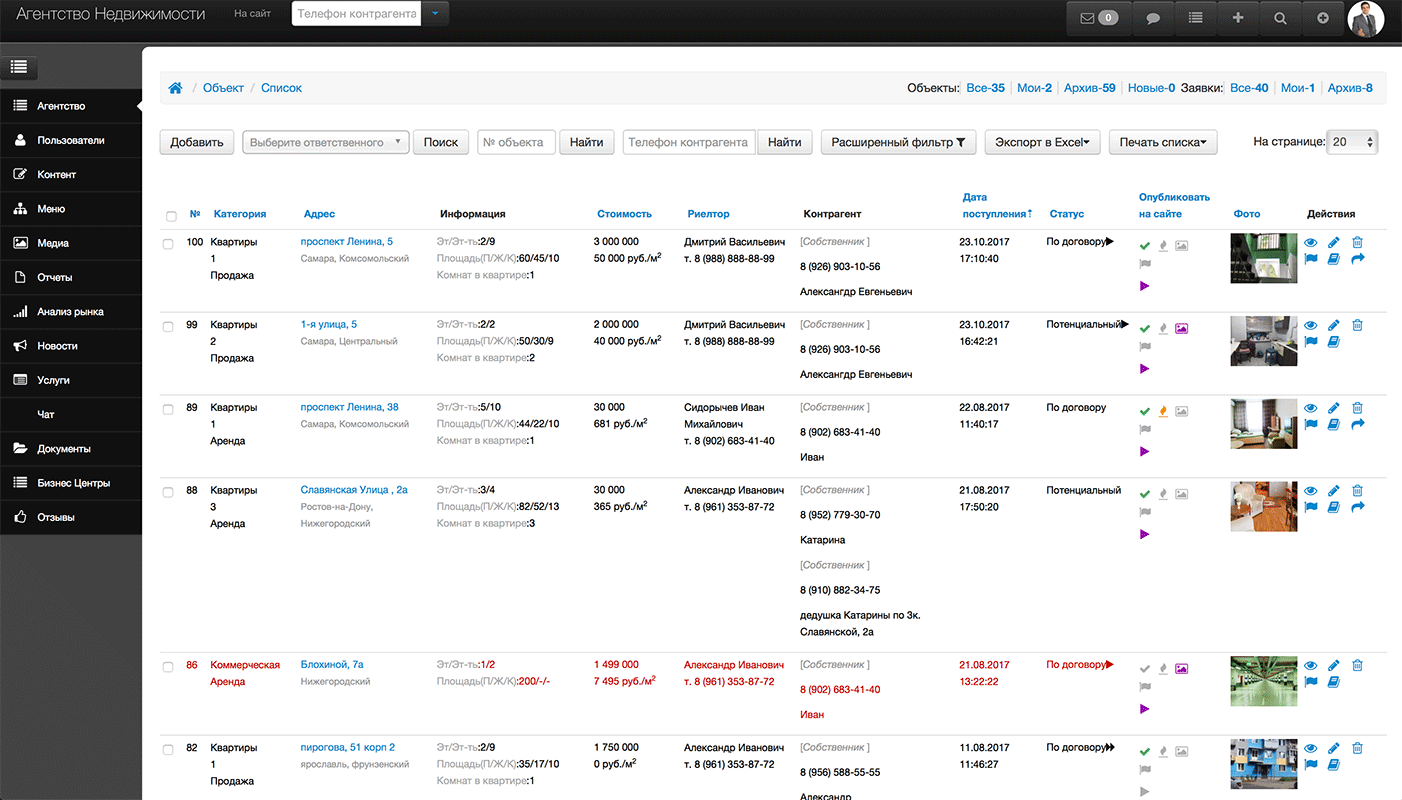Click the green checkmark for object 100

(1145, 245)
